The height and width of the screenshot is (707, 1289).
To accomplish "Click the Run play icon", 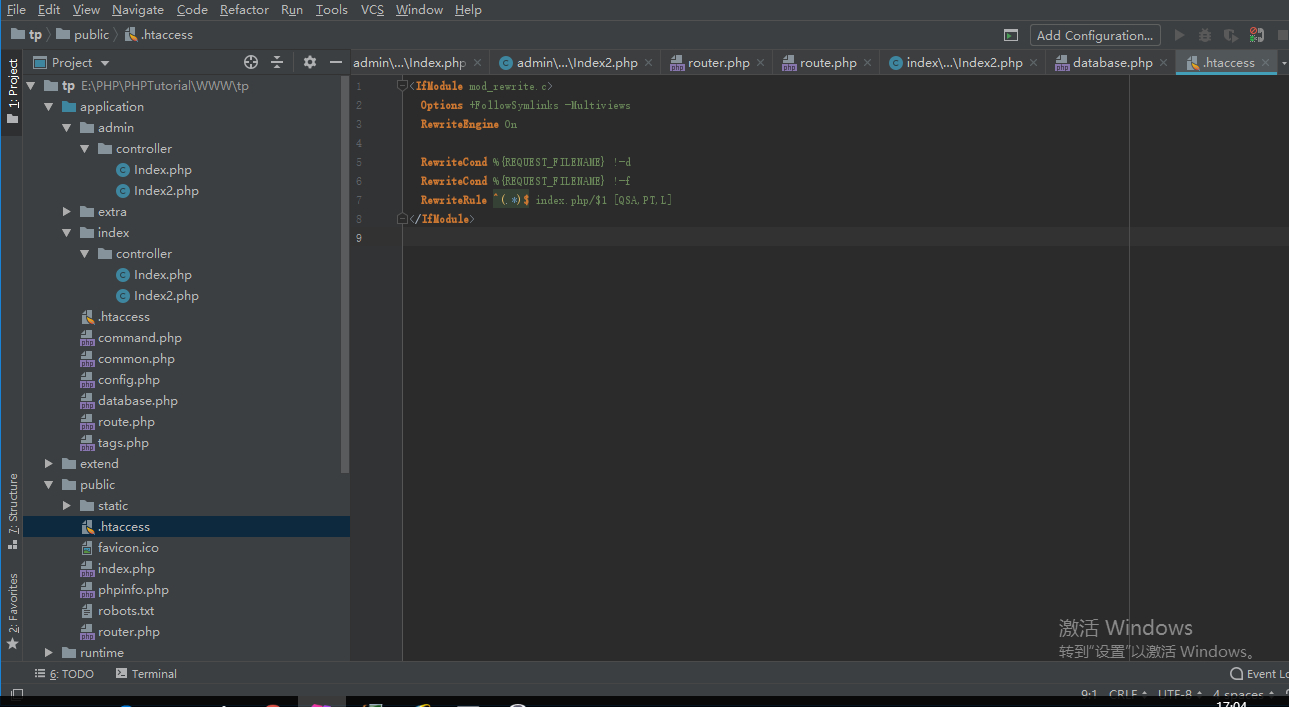I will coord(1179,35).
